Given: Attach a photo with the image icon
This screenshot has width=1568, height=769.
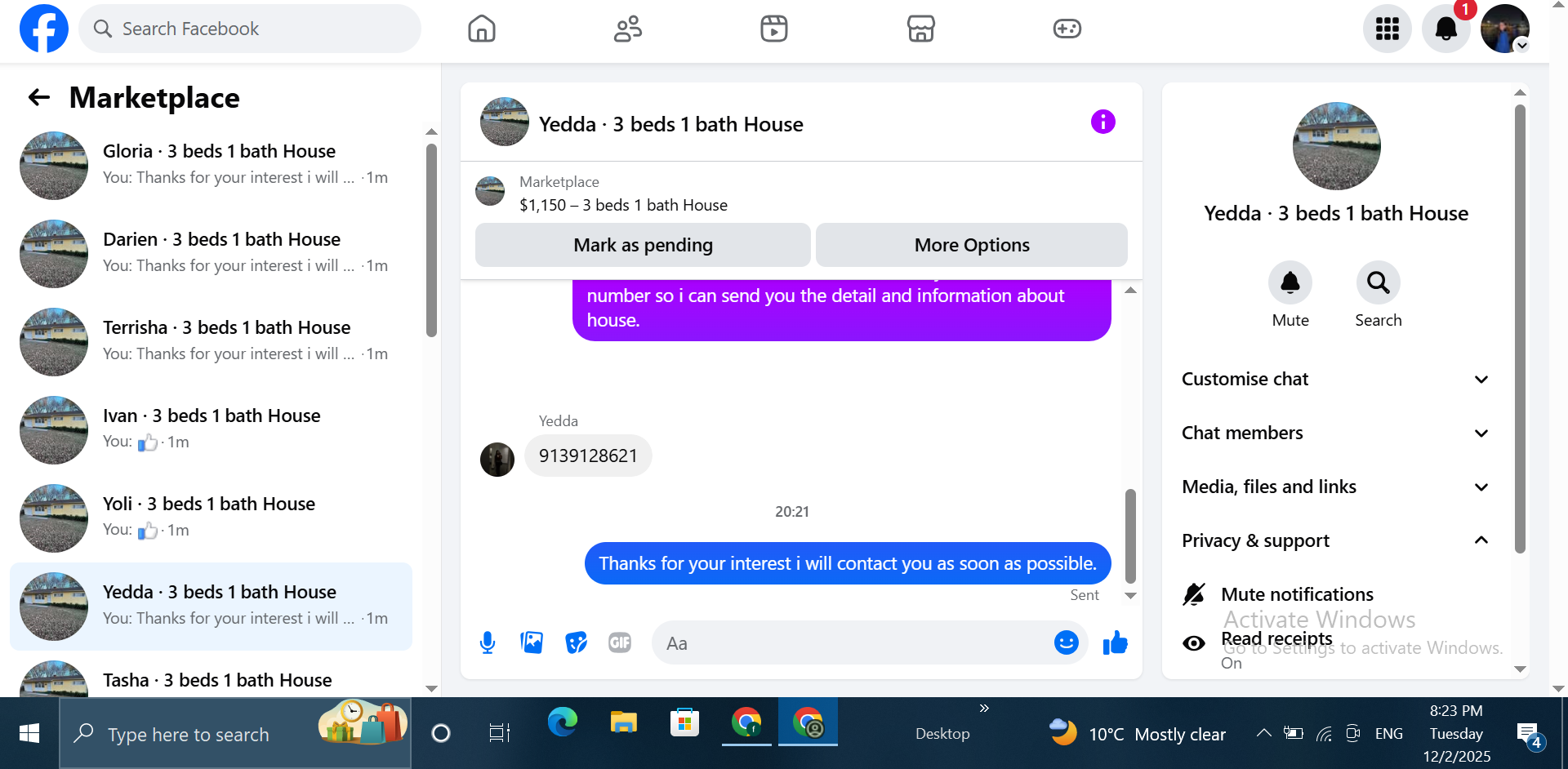Looking at the screenshot, I should click(532, 643).
